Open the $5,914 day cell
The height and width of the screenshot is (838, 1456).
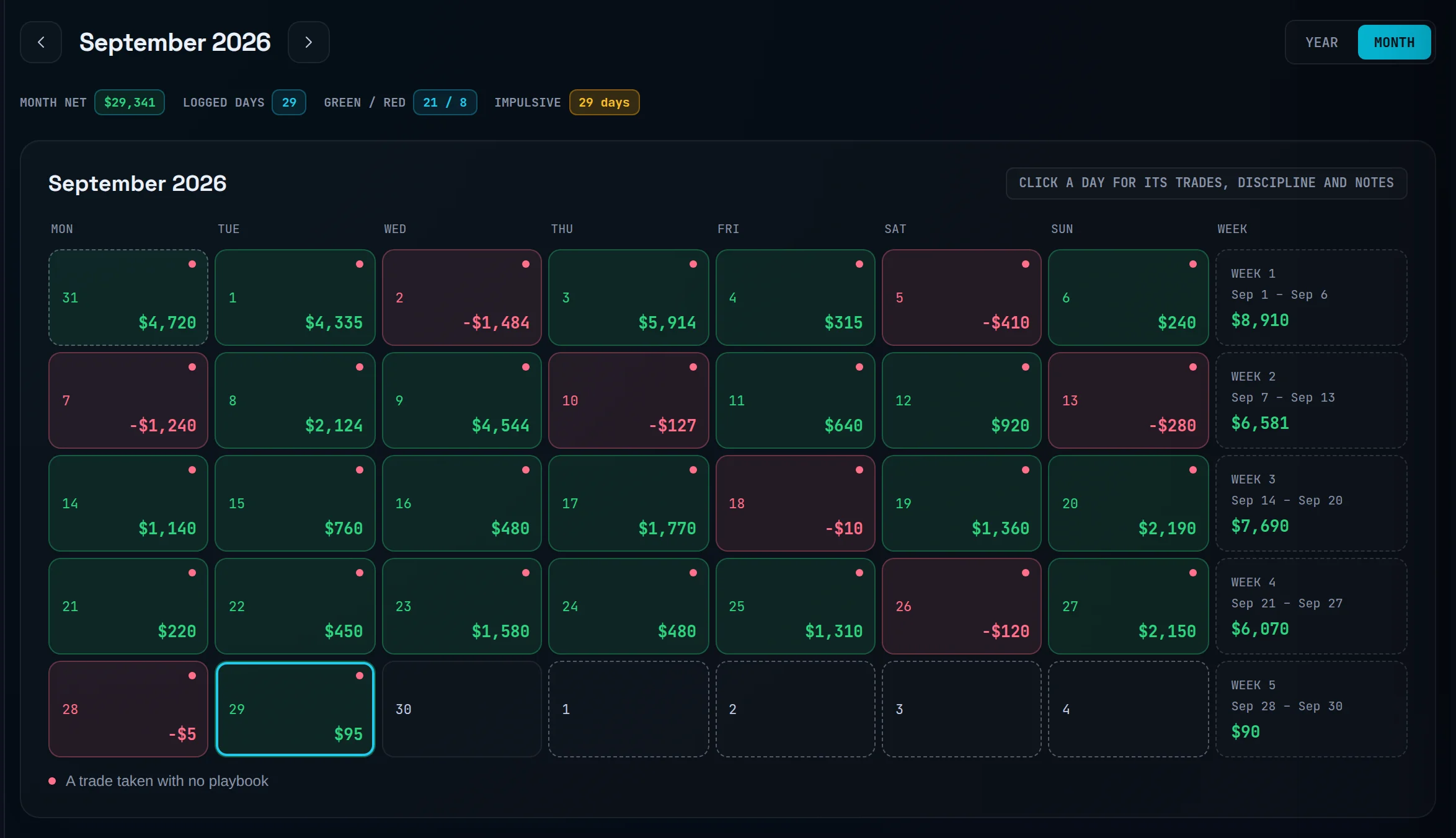[629, 298]
